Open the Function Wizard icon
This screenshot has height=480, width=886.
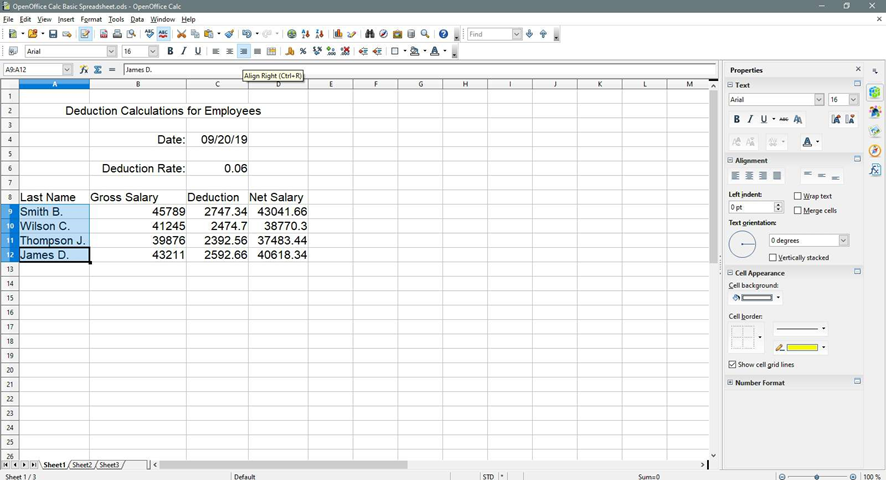click(x=85, y=70)
